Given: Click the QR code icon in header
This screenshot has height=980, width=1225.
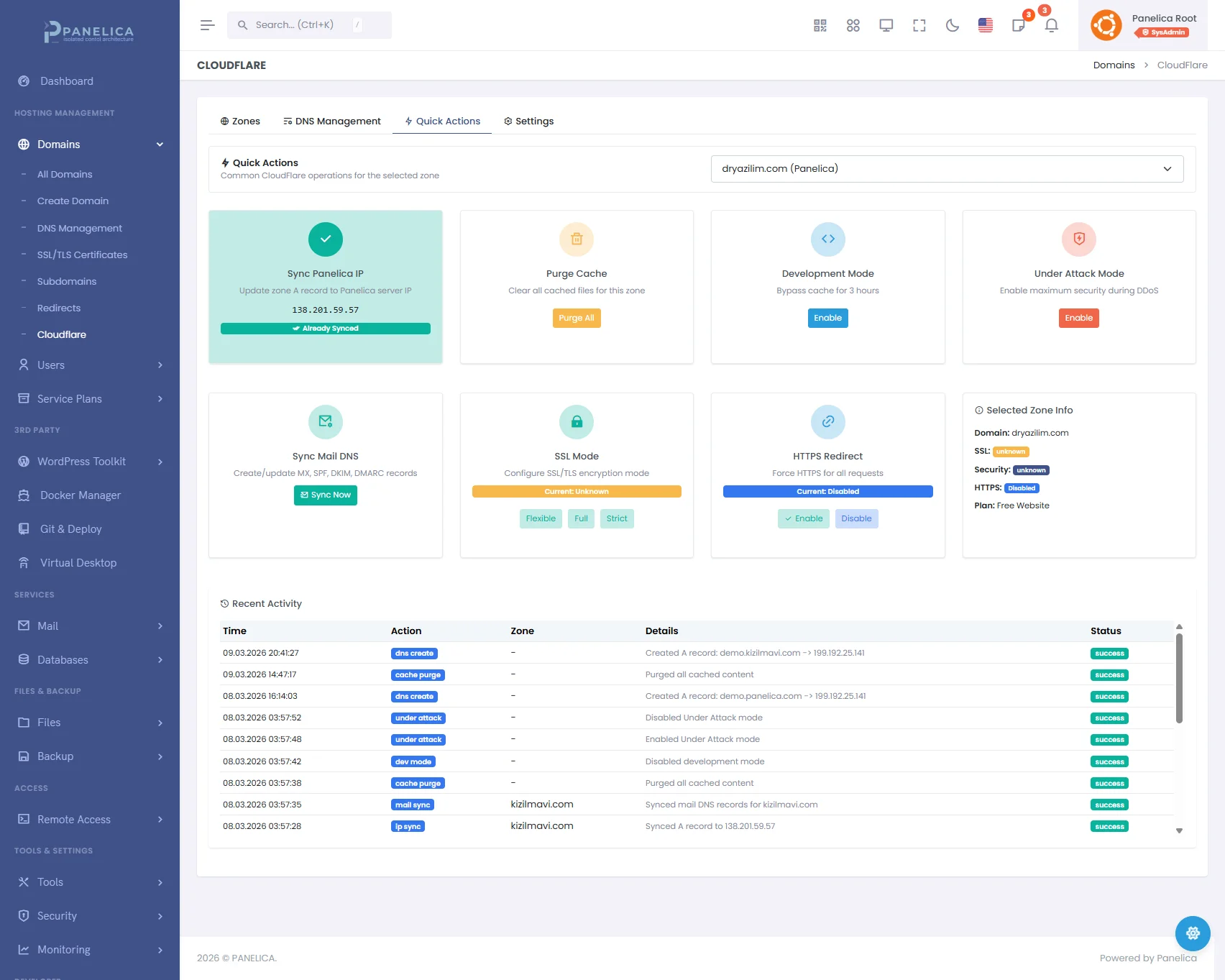Looking at the screenshot, I should [x=820, y=26].
